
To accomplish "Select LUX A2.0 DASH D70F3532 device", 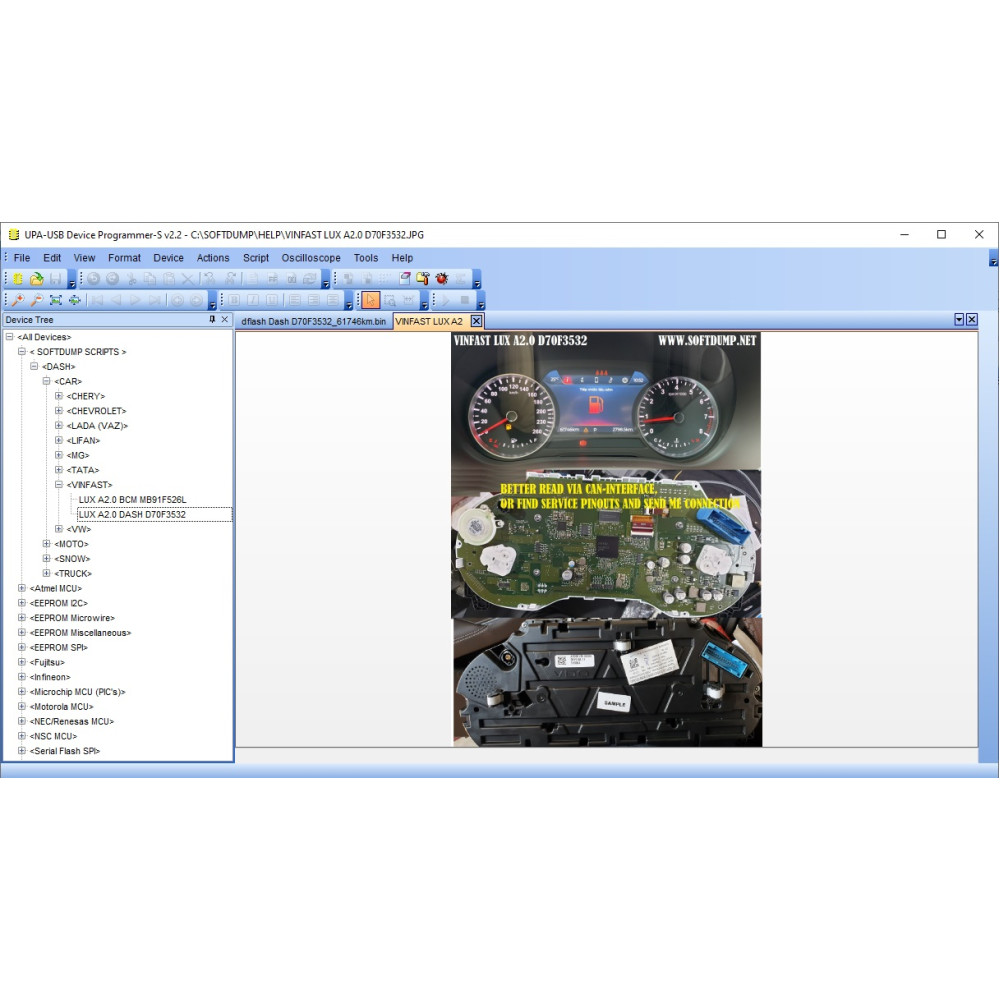I will [132, 514].
